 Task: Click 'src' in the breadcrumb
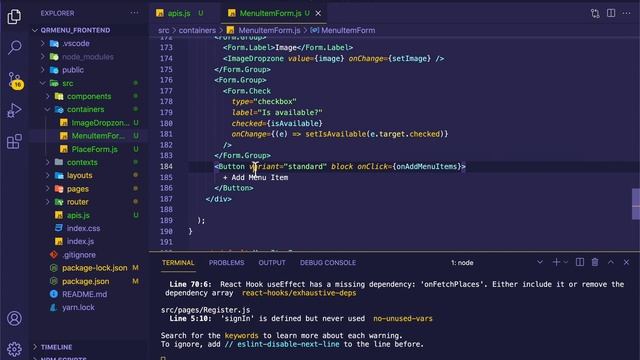tap(163, 31)
